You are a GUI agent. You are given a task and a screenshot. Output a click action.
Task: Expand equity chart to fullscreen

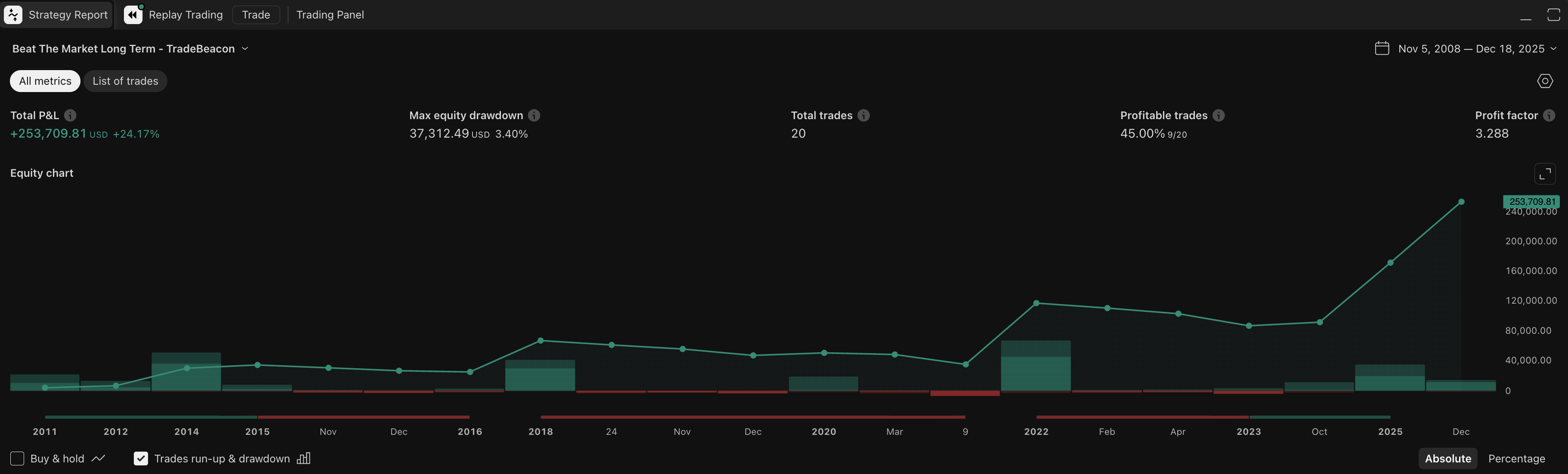1544,174
